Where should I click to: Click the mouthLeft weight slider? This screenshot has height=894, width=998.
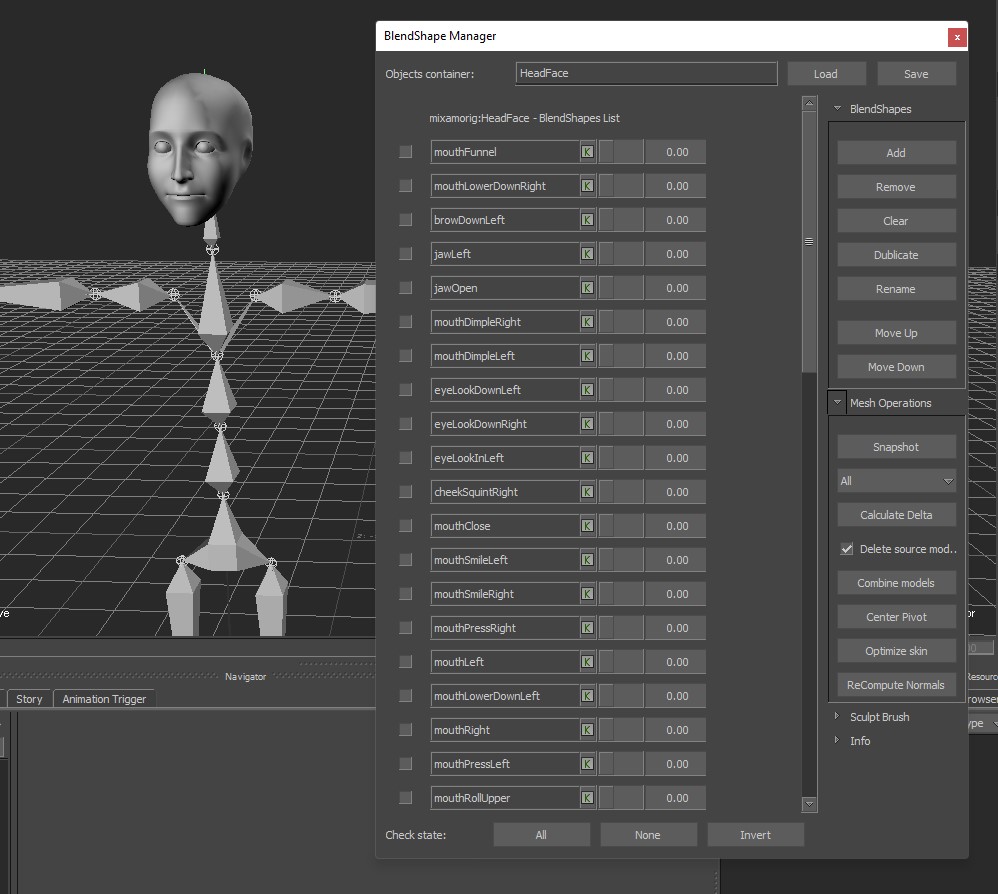(x=620, y=662)
